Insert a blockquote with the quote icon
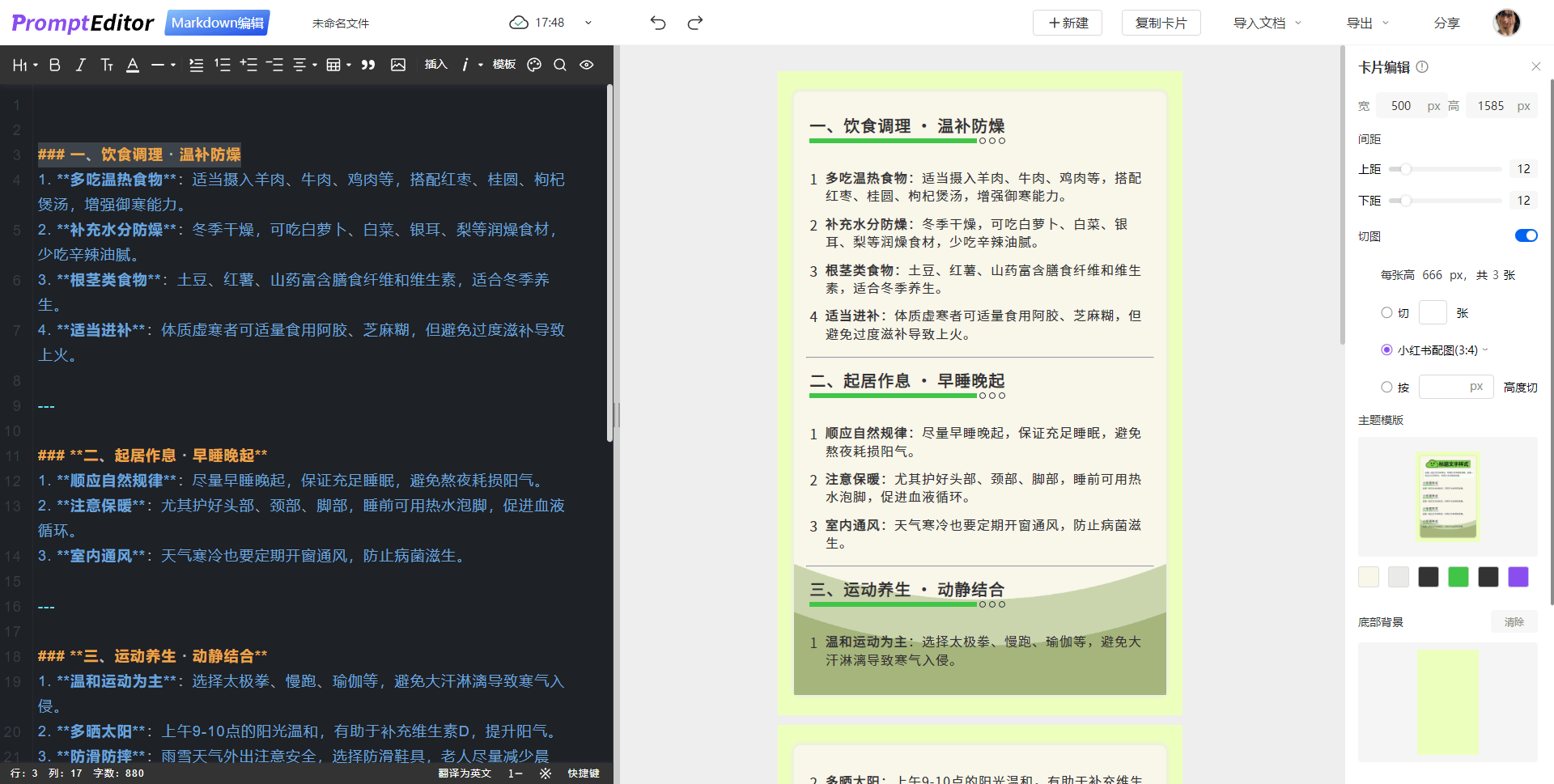Image resolution: width=1554 pixels, height=784 pixels. [368, 65]
